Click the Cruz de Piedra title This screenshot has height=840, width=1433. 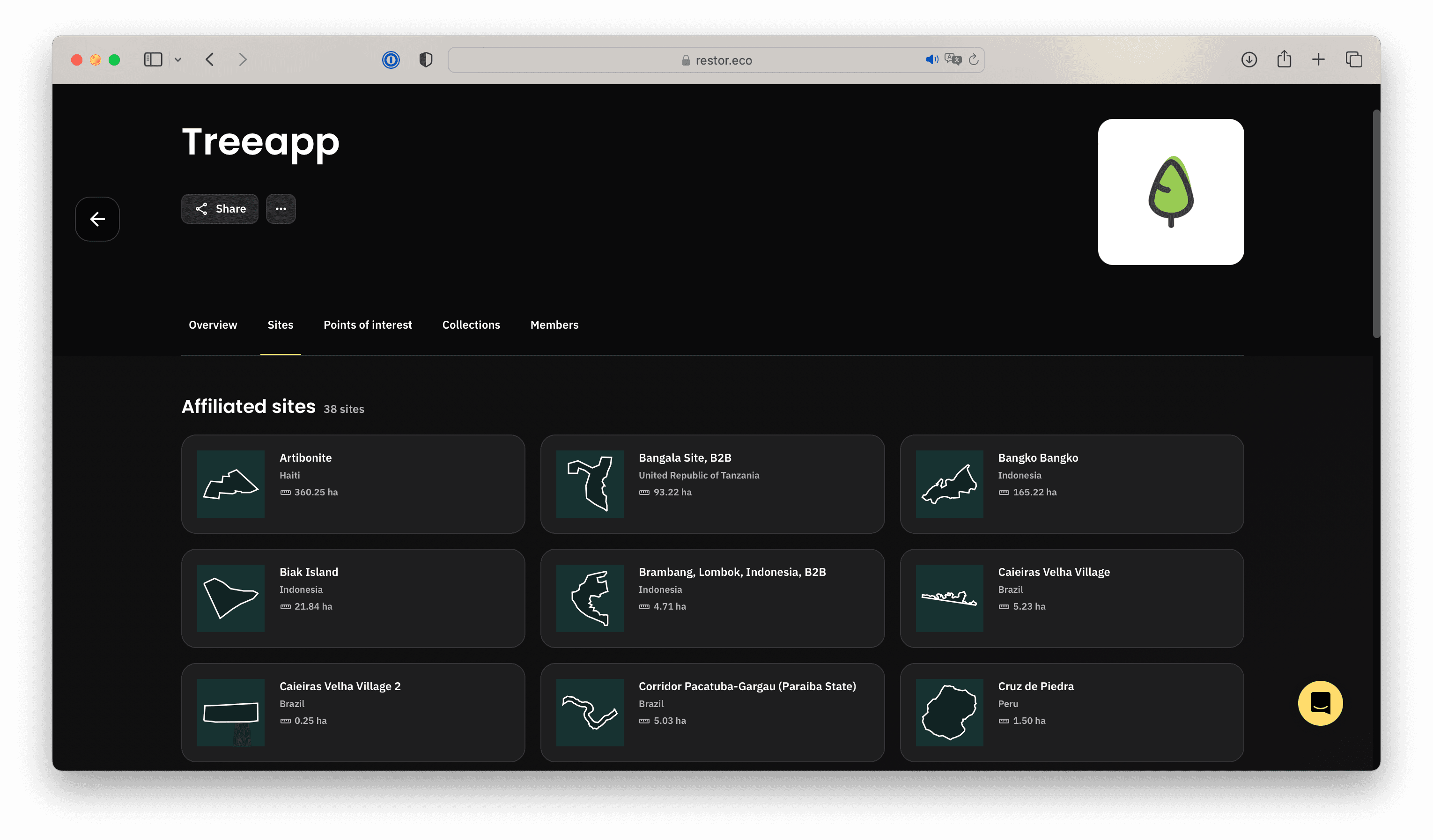click(x=1035, y=686)
